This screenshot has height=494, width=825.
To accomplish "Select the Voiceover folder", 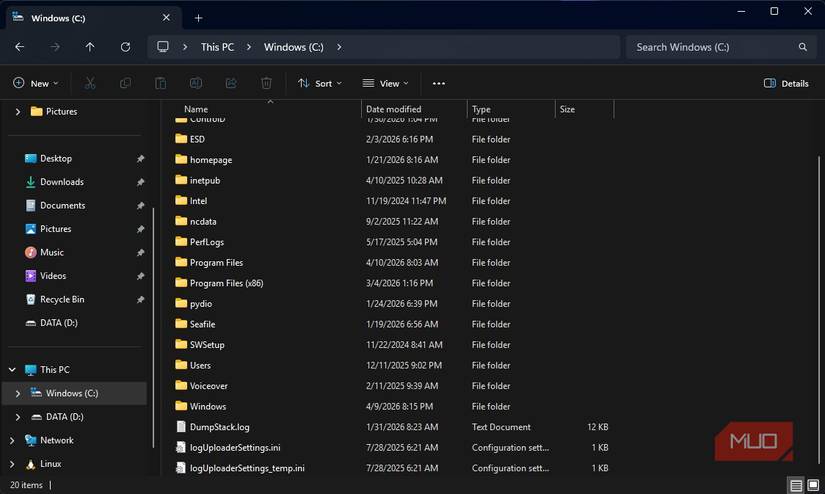I will click(x=208, y=386).
